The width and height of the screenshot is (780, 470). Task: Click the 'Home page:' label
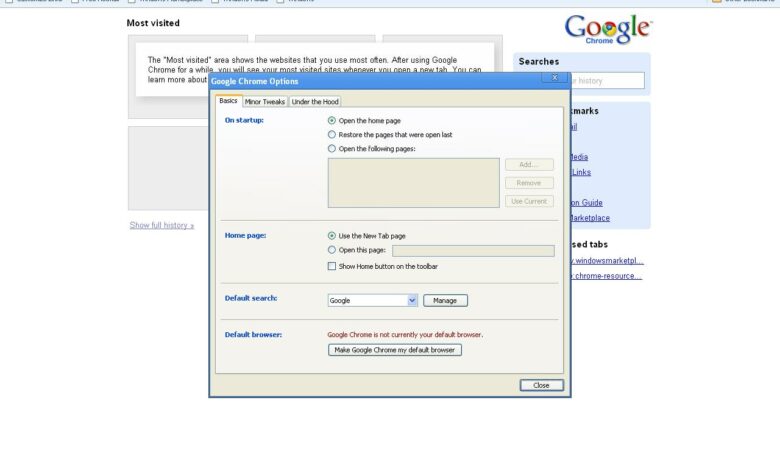pos(245,235)
